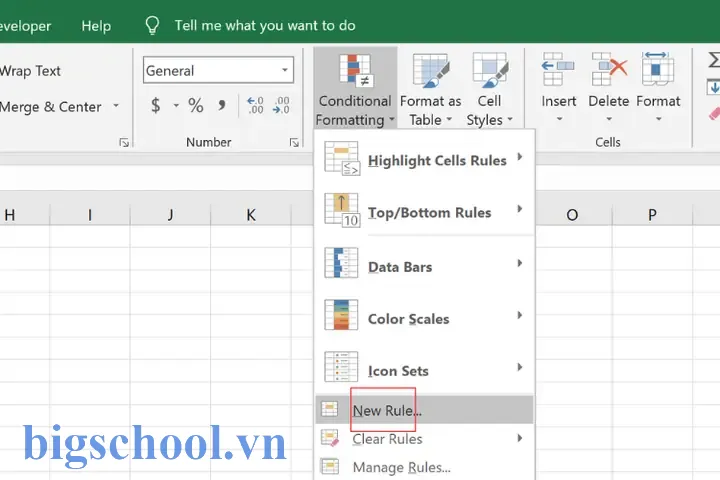Click the Tell me lightbulb icon
This screenshot has width=720, height=480.
point(152,25)
